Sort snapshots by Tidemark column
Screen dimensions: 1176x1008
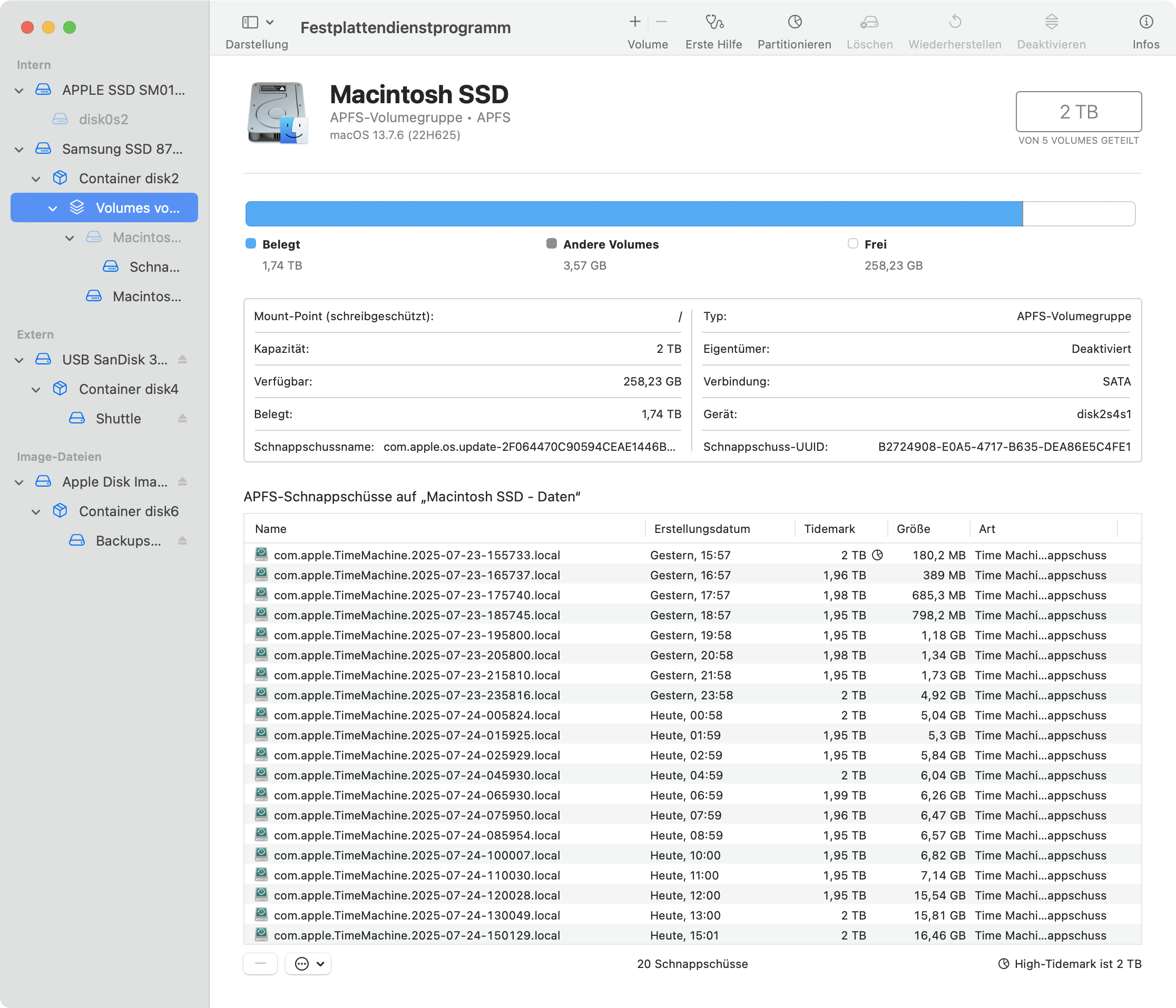tap(842, 529)
